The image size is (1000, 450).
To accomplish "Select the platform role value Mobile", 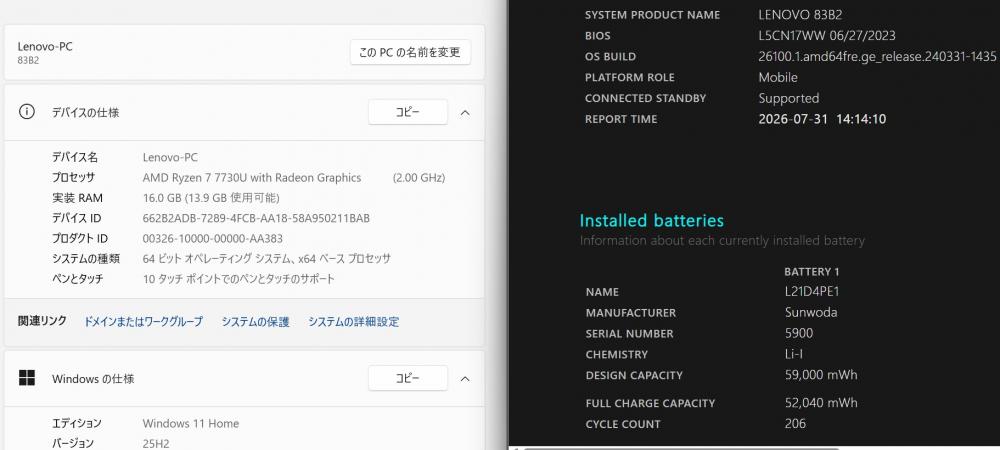I will click(778, 77).
